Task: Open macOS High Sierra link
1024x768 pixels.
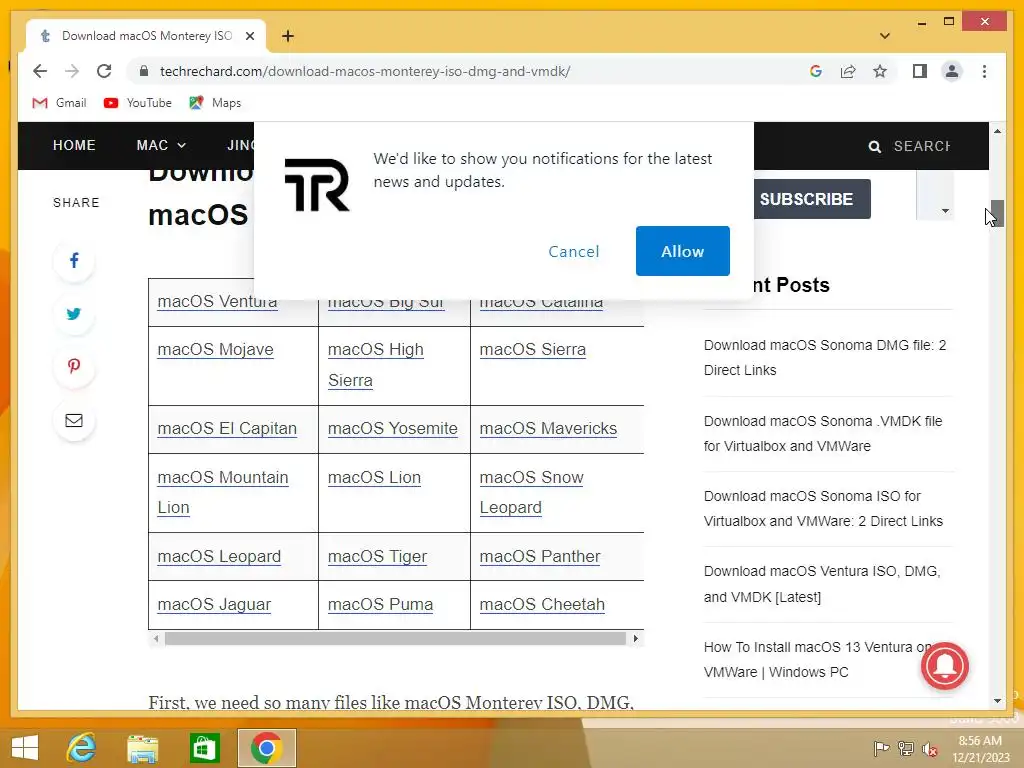Action: 376,365
